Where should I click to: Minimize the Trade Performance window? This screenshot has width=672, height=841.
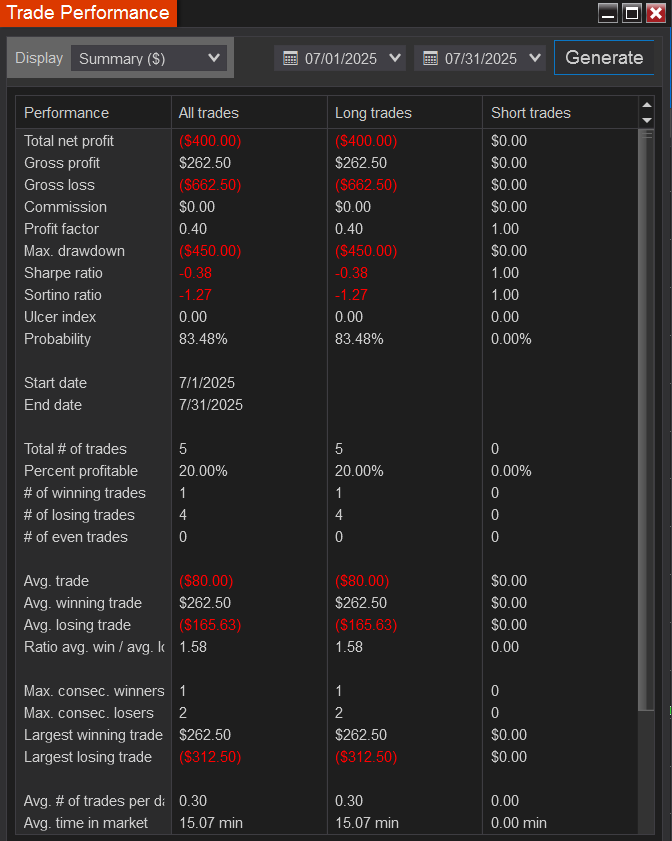coord(607,13)
